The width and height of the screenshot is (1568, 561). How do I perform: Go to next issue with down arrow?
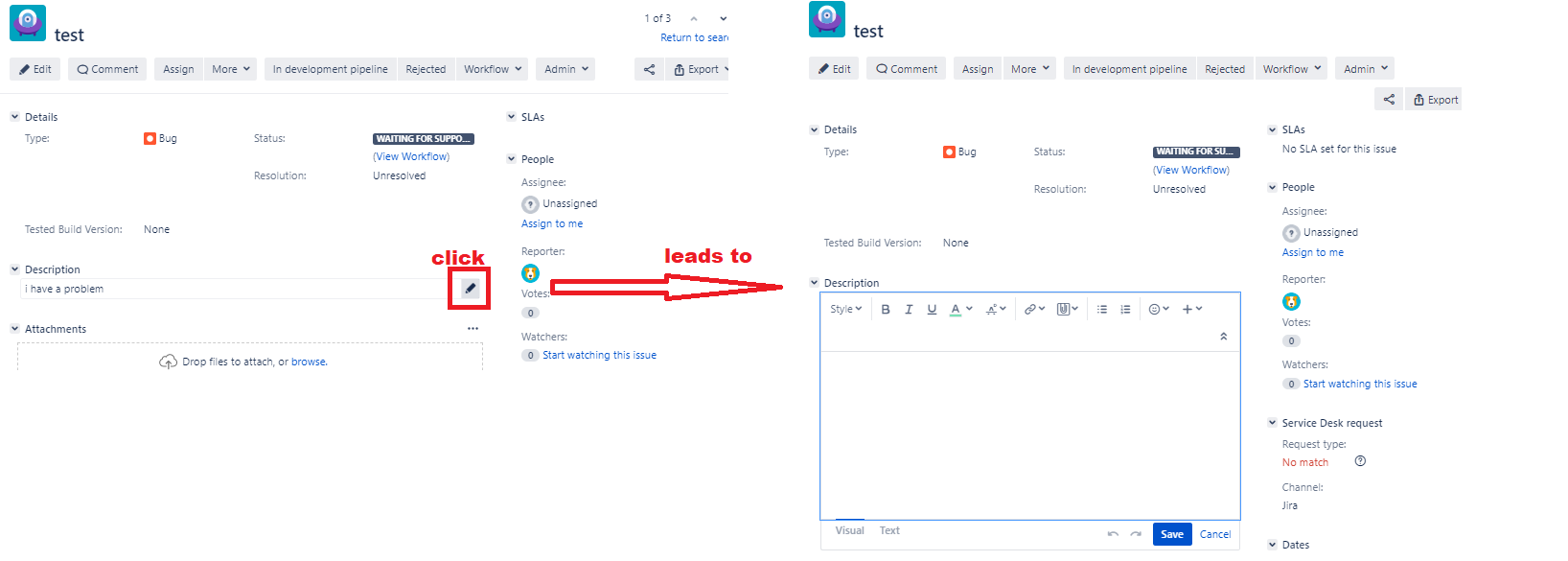tap(723, 18)
